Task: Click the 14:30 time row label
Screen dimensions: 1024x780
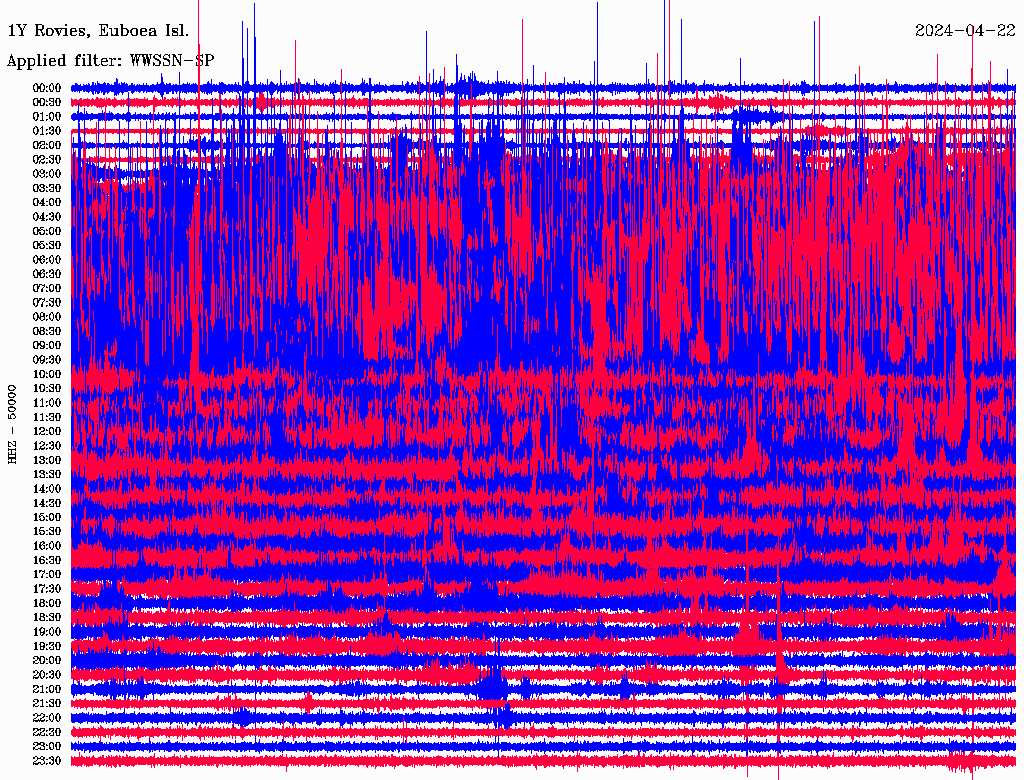Action: 47,503
